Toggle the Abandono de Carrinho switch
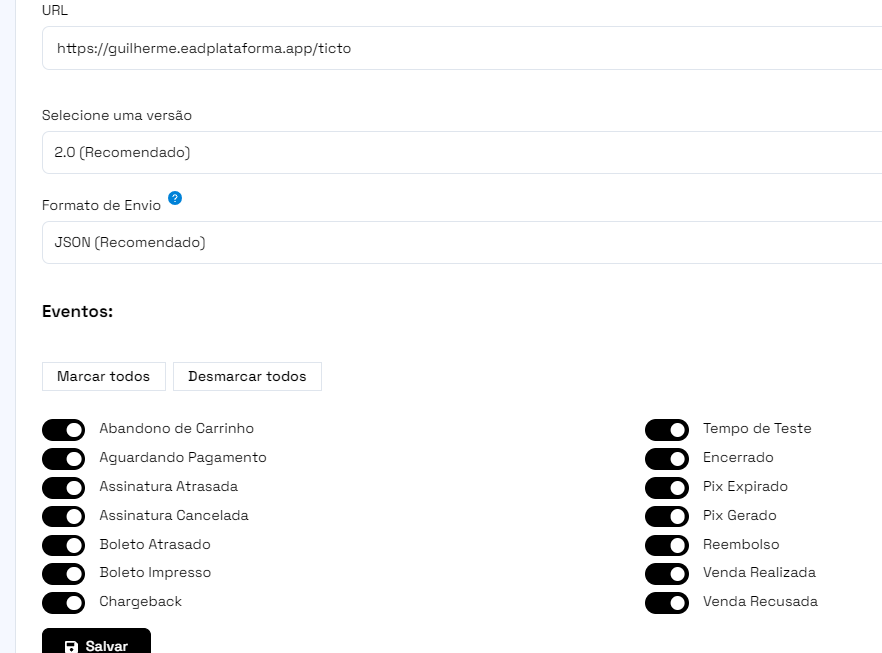Image resolution: width=882 pixels, height=653 pixels. (64, 430)
